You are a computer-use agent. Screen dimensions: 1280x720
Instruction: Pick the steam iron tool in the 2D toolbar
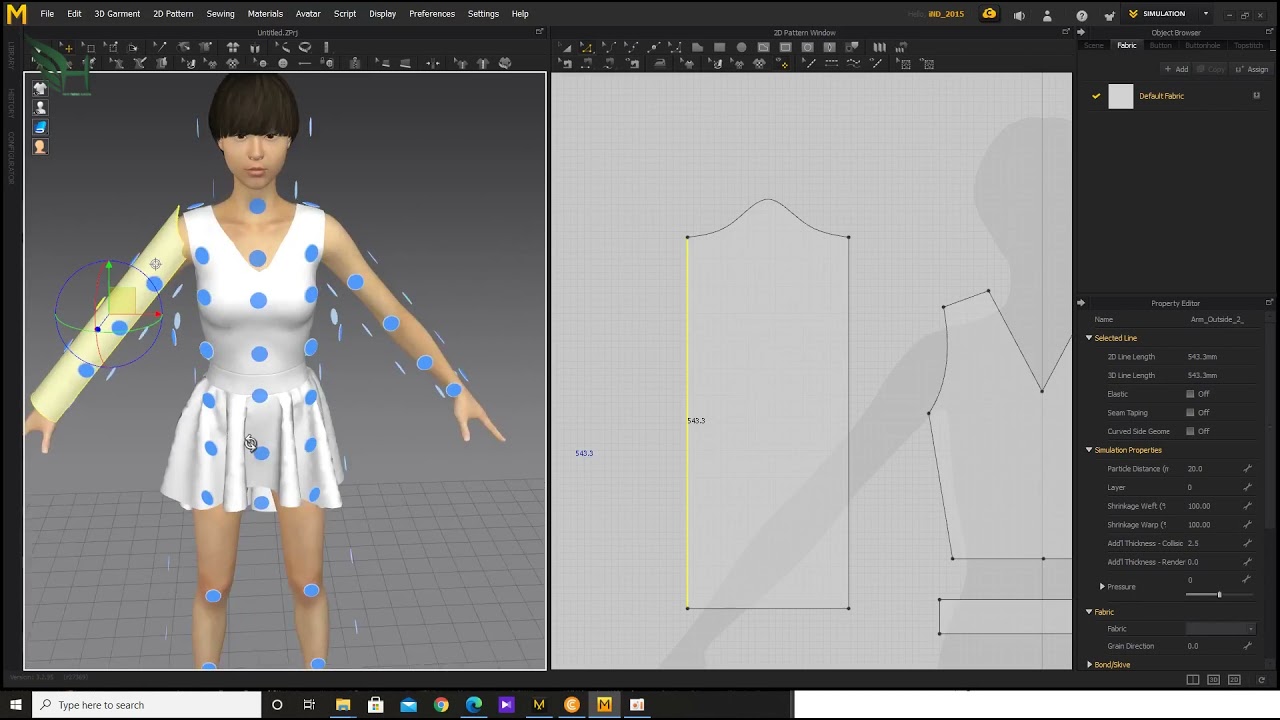(660, 63)
